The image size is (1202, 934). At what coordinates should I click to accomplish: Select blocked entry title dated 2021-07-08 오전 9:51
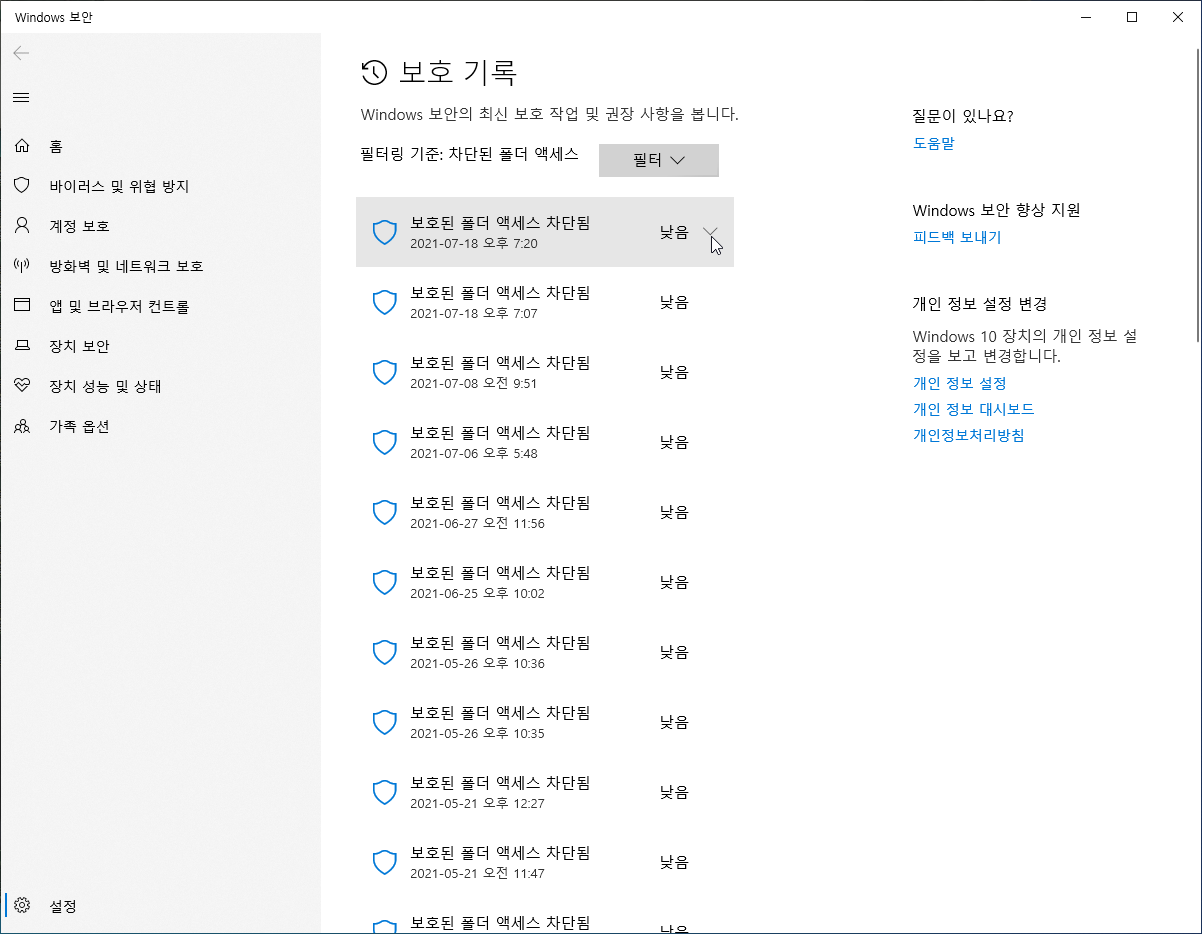[x=500, y=363]
